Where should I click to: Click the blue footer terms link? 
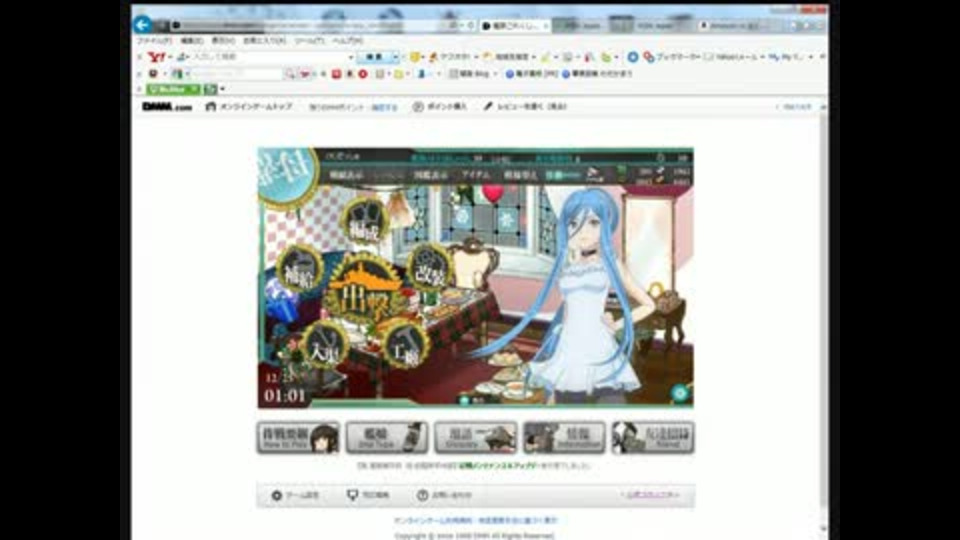(x=475, y=520)
